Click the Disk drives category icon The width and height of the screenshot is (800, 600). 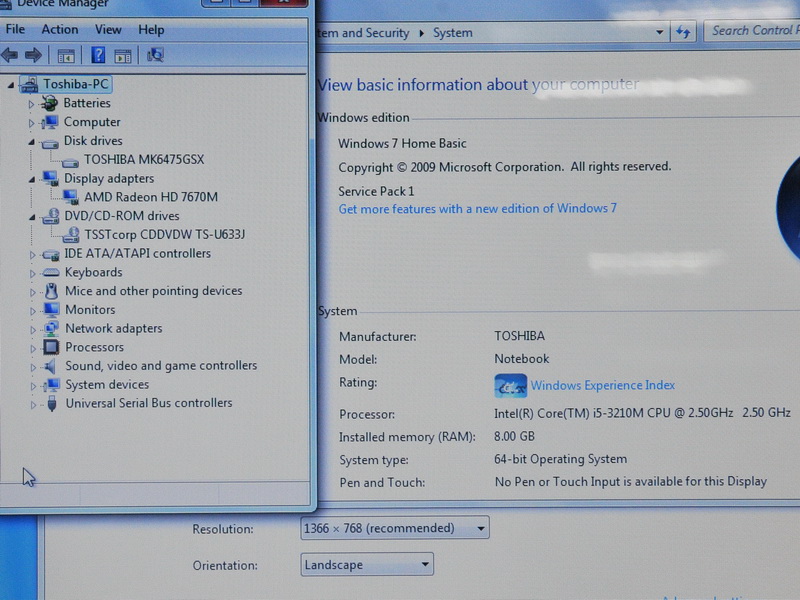tap(50, 143)
